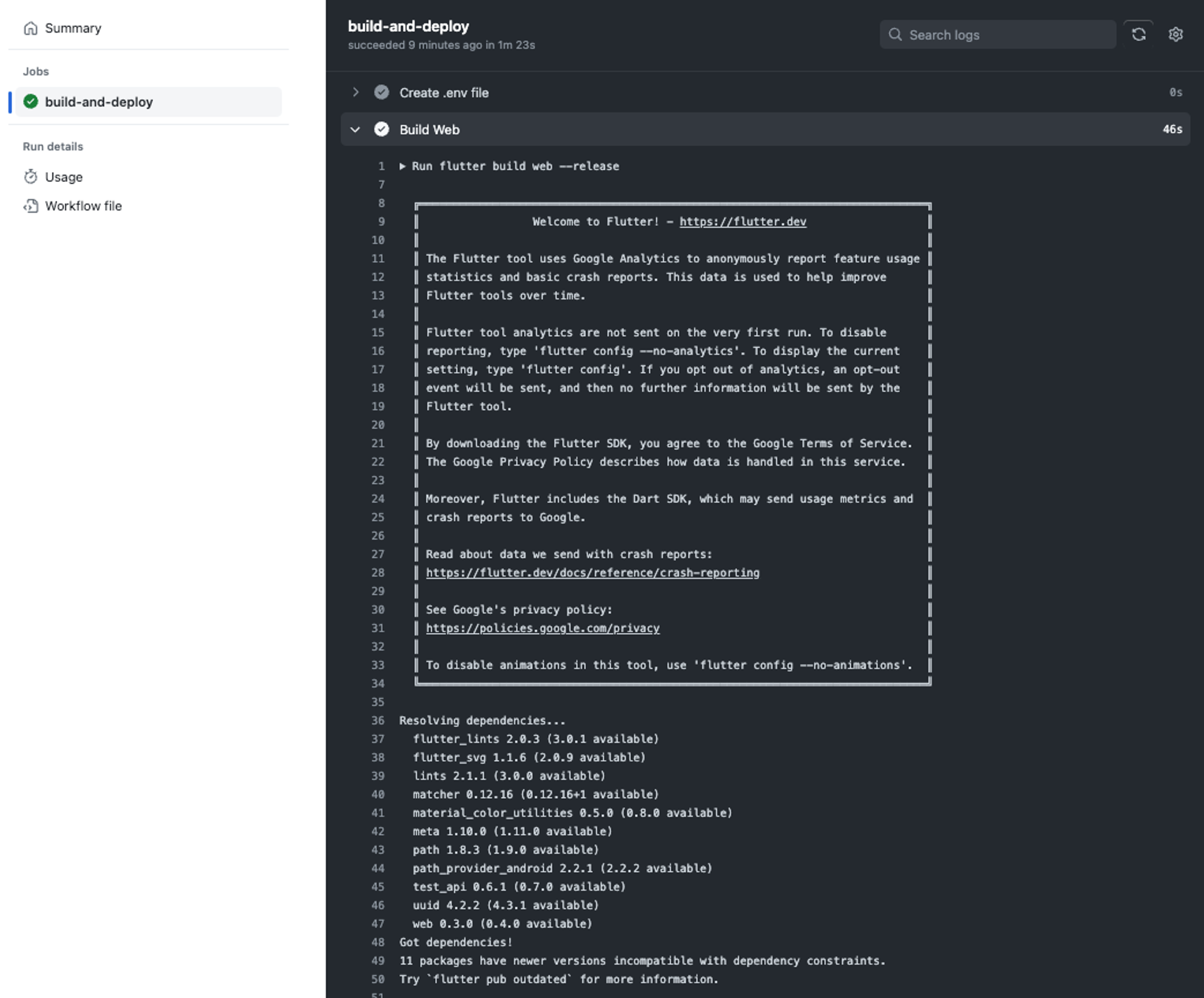Viewport: 1204px width, 998px height.
Task: Click the Summary home icon
Action: click(31, 28)
